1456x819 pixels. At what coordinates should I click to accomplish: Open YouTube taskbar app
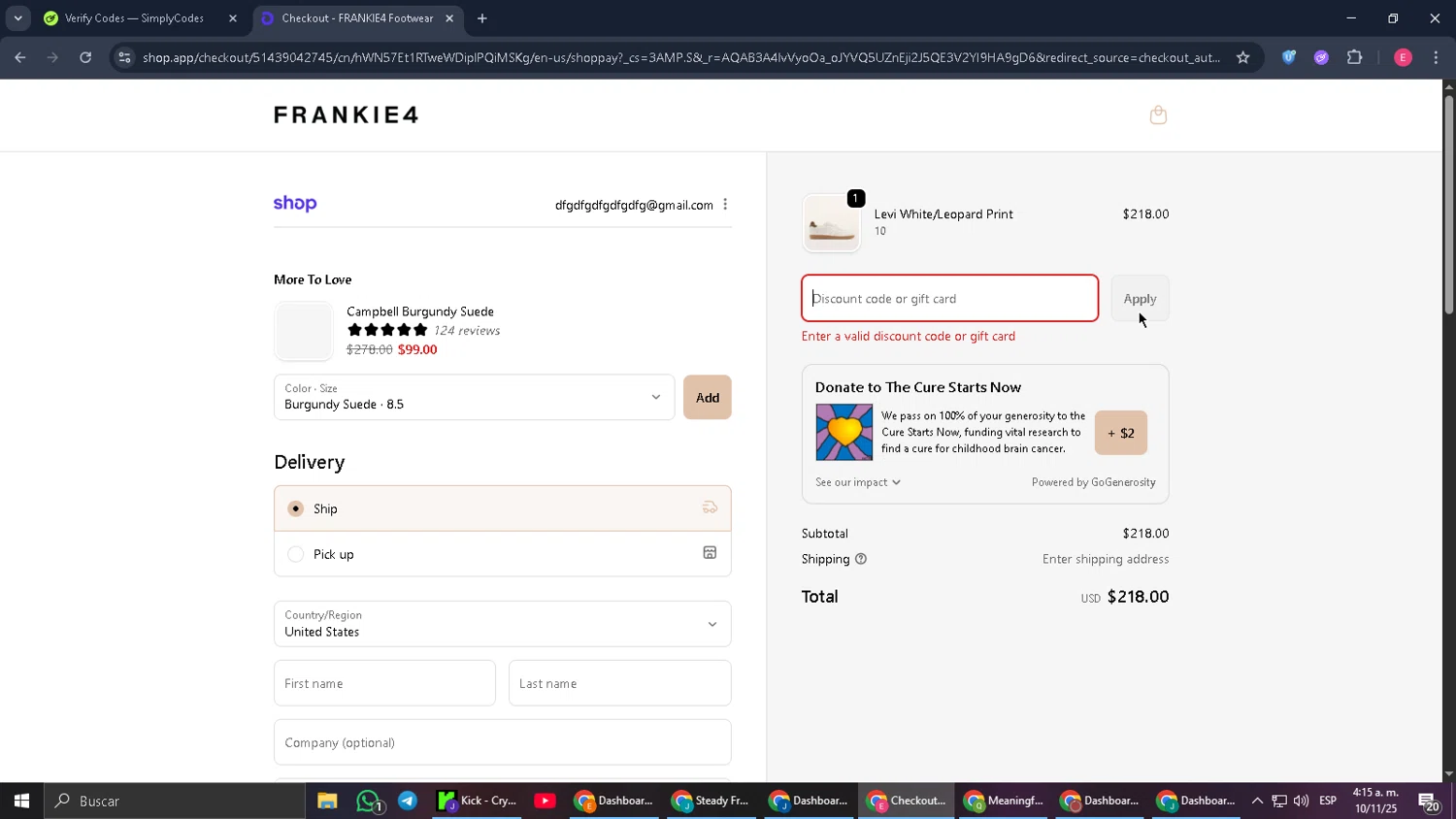(546, 801)
